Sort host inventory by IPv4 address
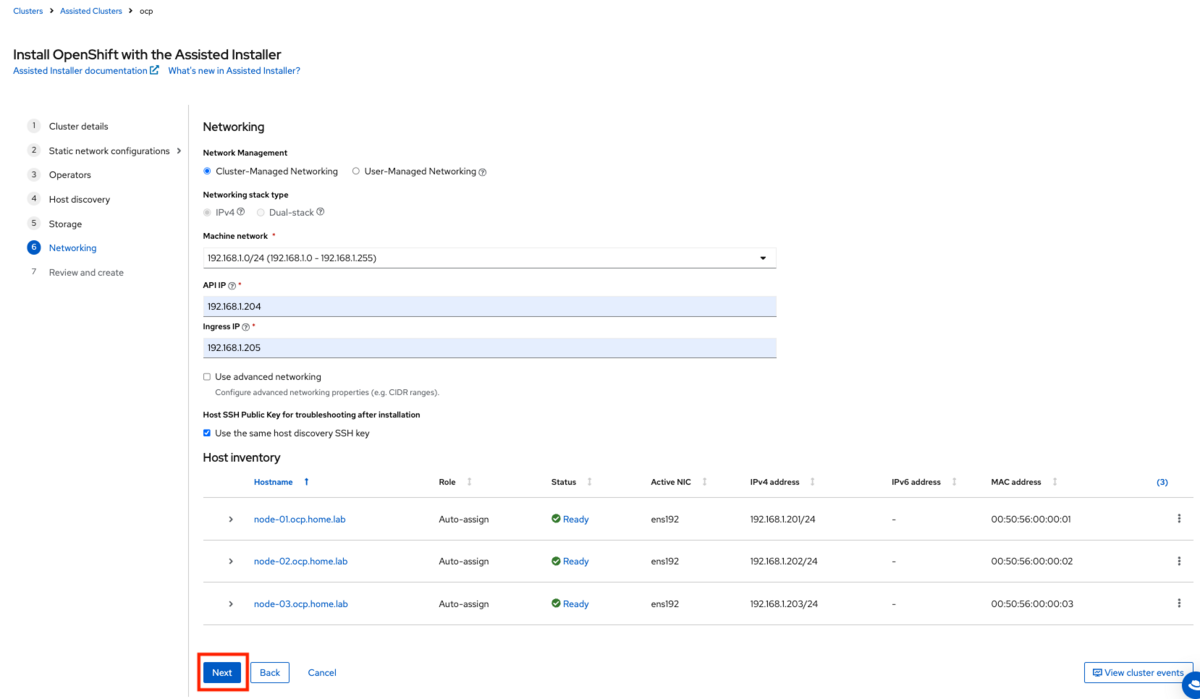 coord(812,482)
